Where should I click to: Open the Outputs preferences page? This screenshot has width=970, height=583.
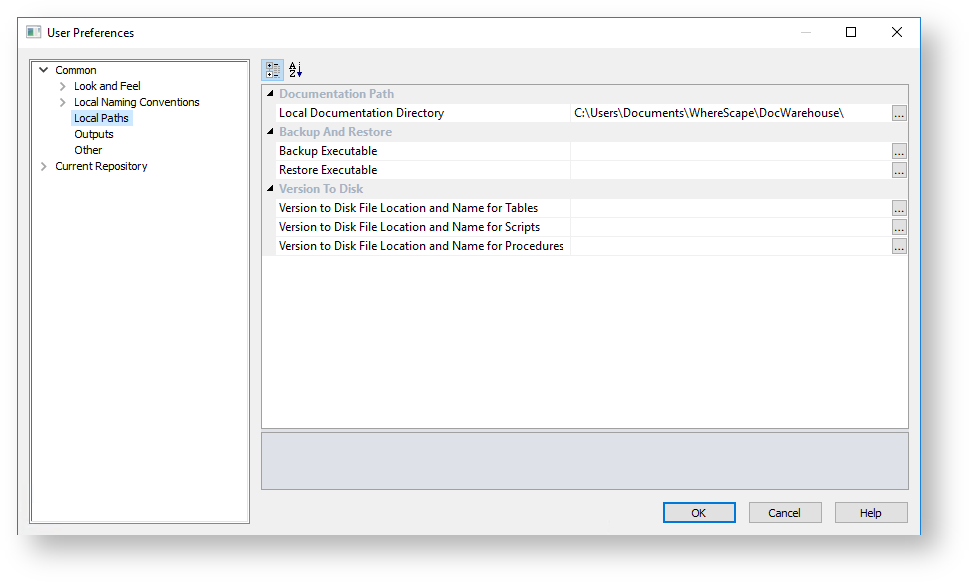pyautogui.click(x=94, y=134)
